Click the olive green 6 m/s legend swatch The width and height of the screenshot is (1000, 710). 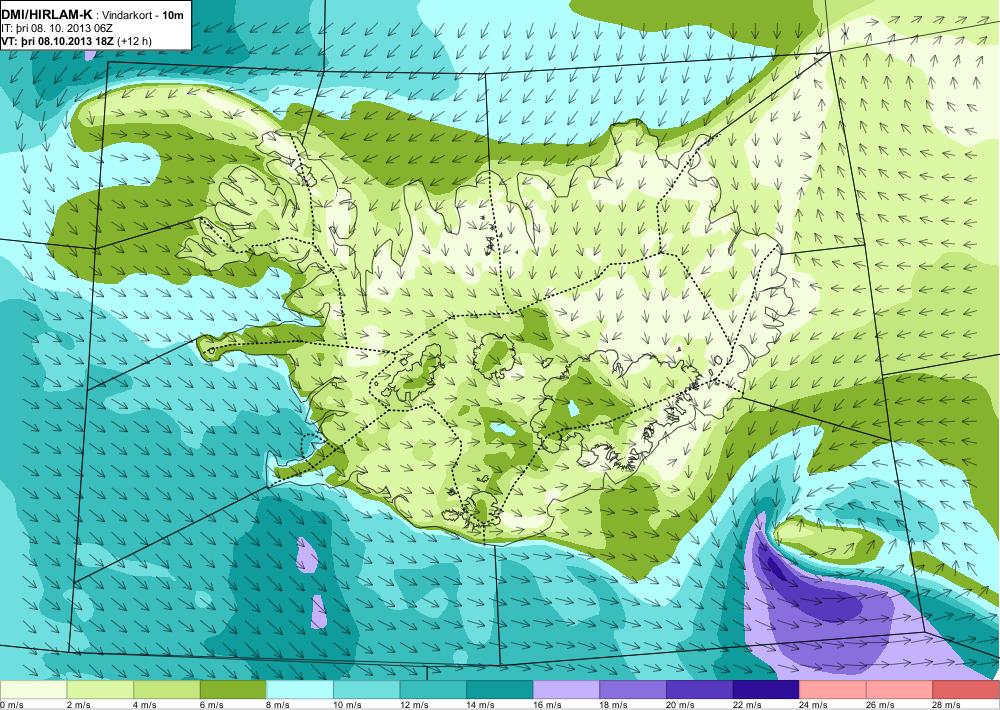click(233, 690)
